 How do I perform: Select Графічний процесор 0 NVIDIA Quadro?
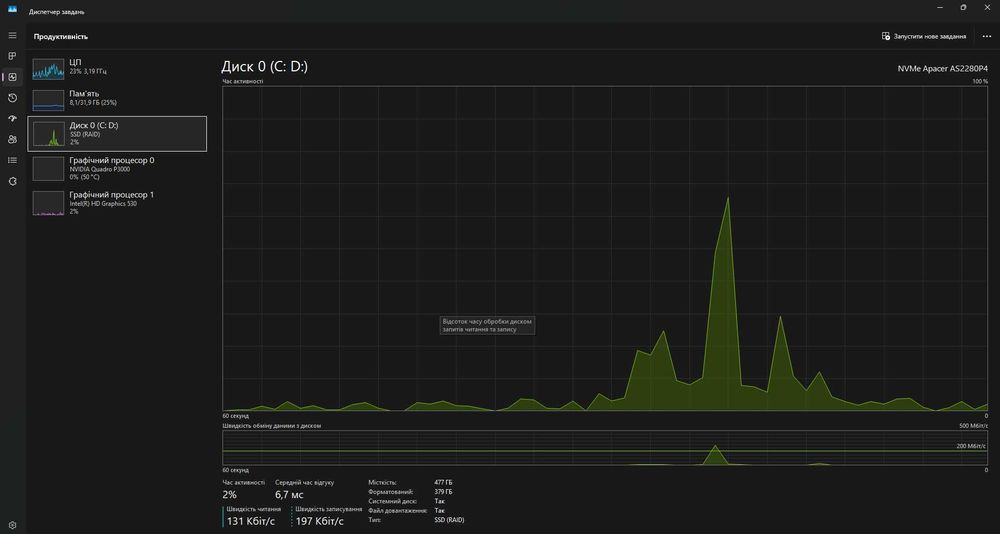[117, 168]
